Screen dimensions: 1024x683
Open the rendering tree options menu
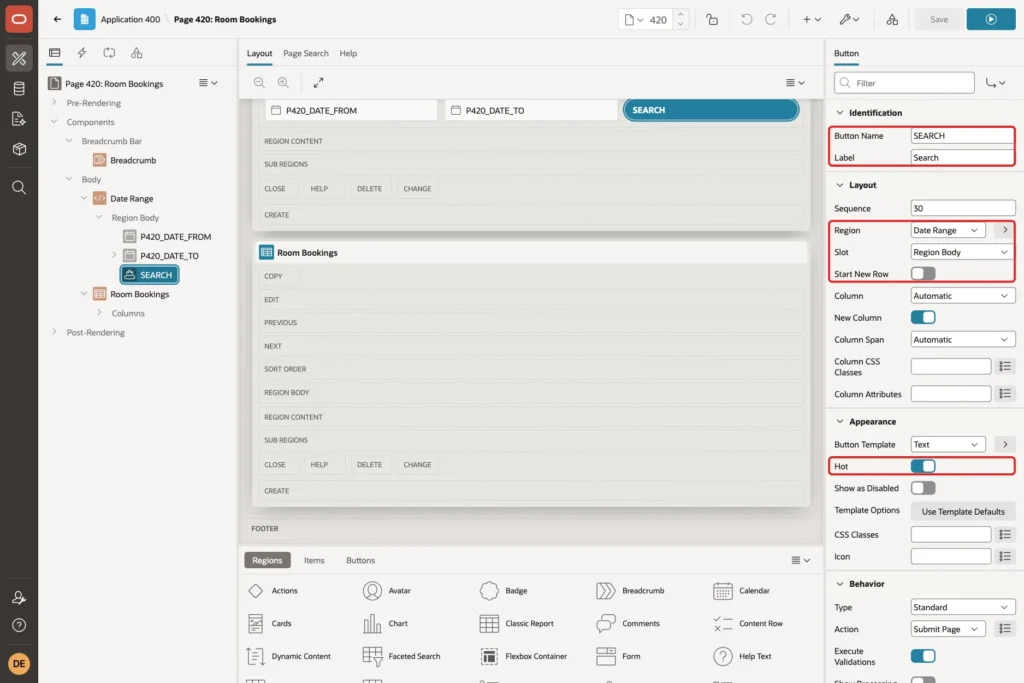click(x=208, y=83)
